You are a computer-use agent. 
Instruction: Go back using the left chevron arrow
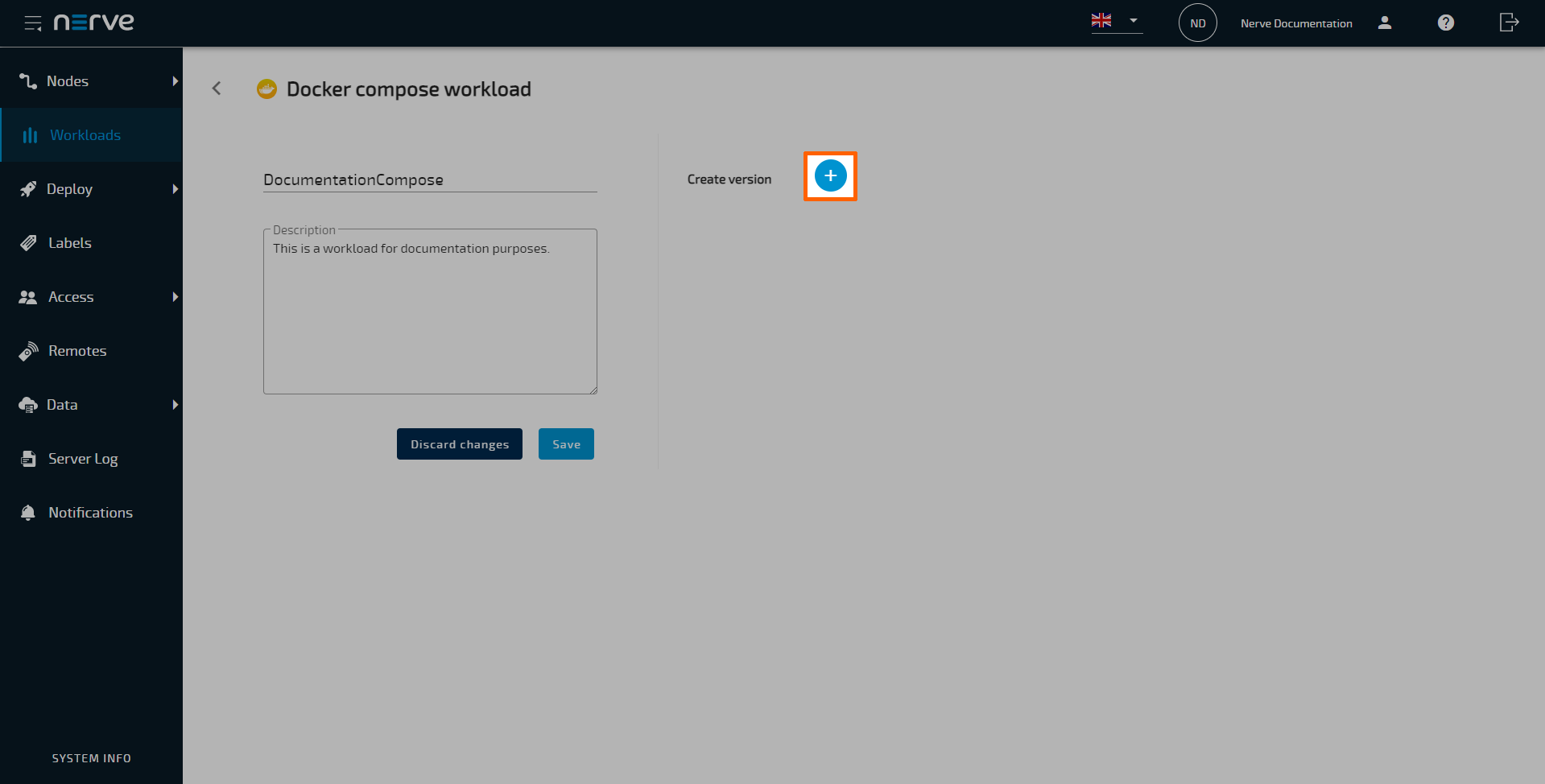(217, 89)
